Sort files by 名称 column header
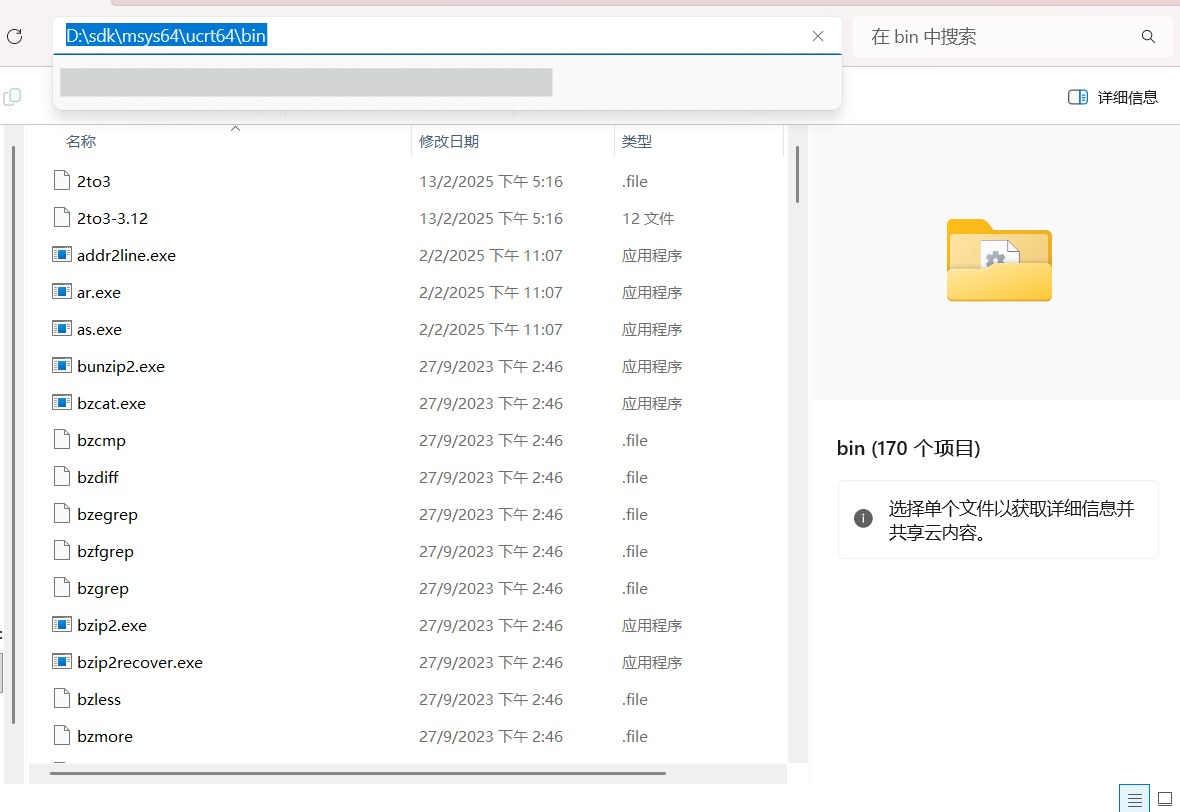 81,142
